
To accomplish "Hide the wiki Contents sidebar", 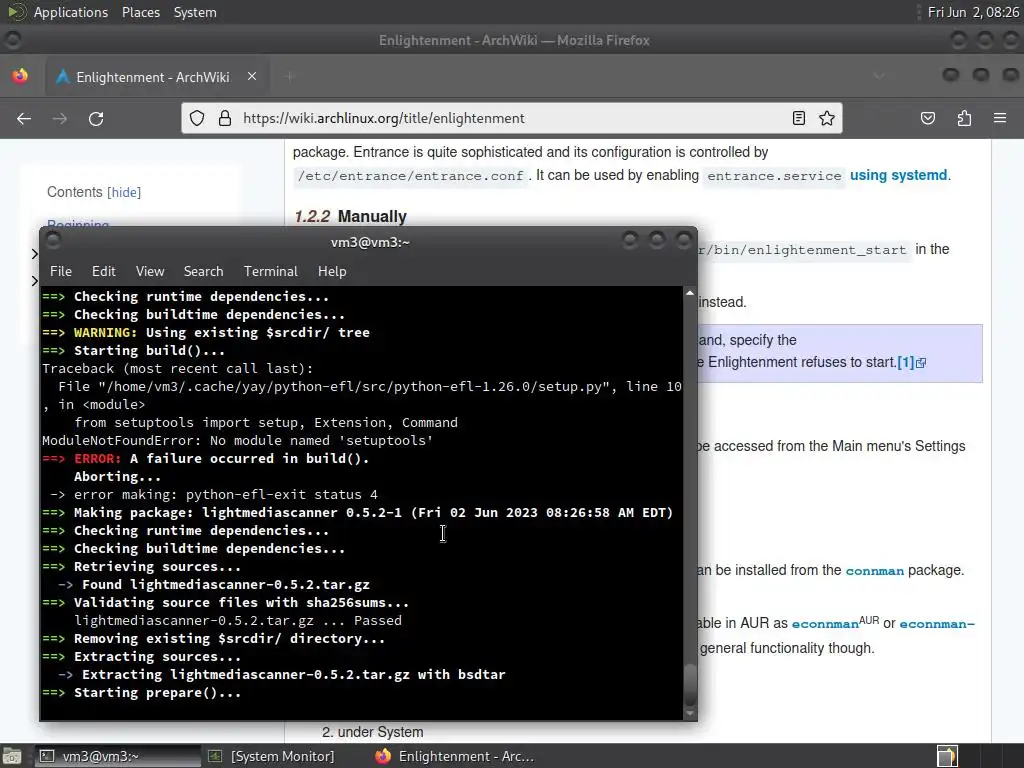I will [x=124, y=193].
